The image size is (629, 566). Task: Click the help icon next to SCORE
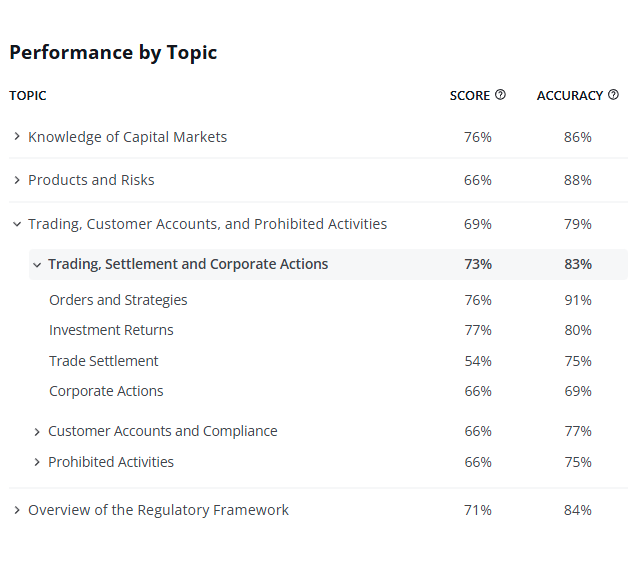pos(501,95)
